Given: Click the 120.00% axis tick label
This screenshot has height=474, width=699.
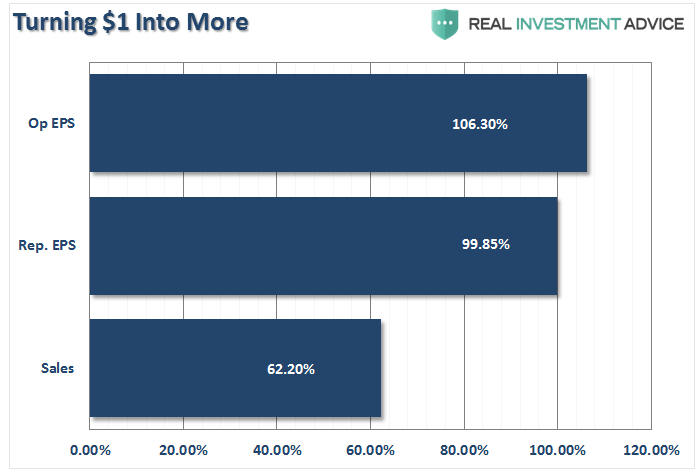Looking at the screenshot, I should (651, 449).
